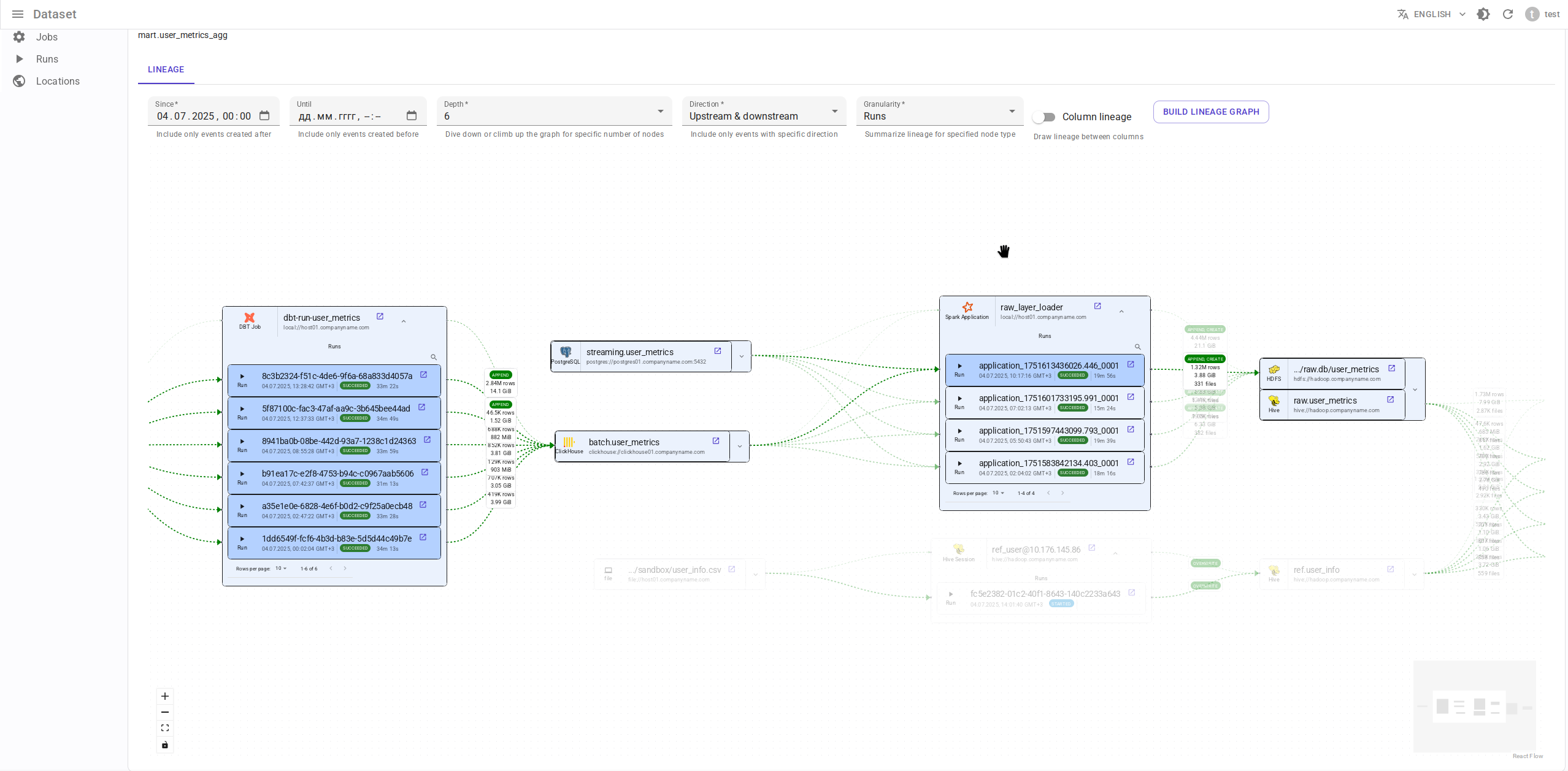This screenshot has height=771, width=1568.
Task: Select the LINEAGE tab
Action: coord(166,69)
